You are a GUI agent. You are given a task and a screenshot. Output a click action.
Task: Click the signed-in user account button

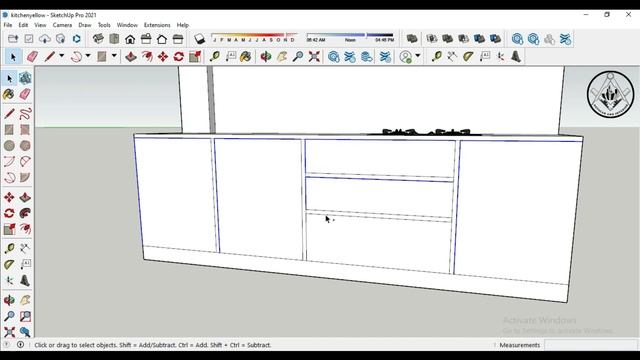point(406,56)
